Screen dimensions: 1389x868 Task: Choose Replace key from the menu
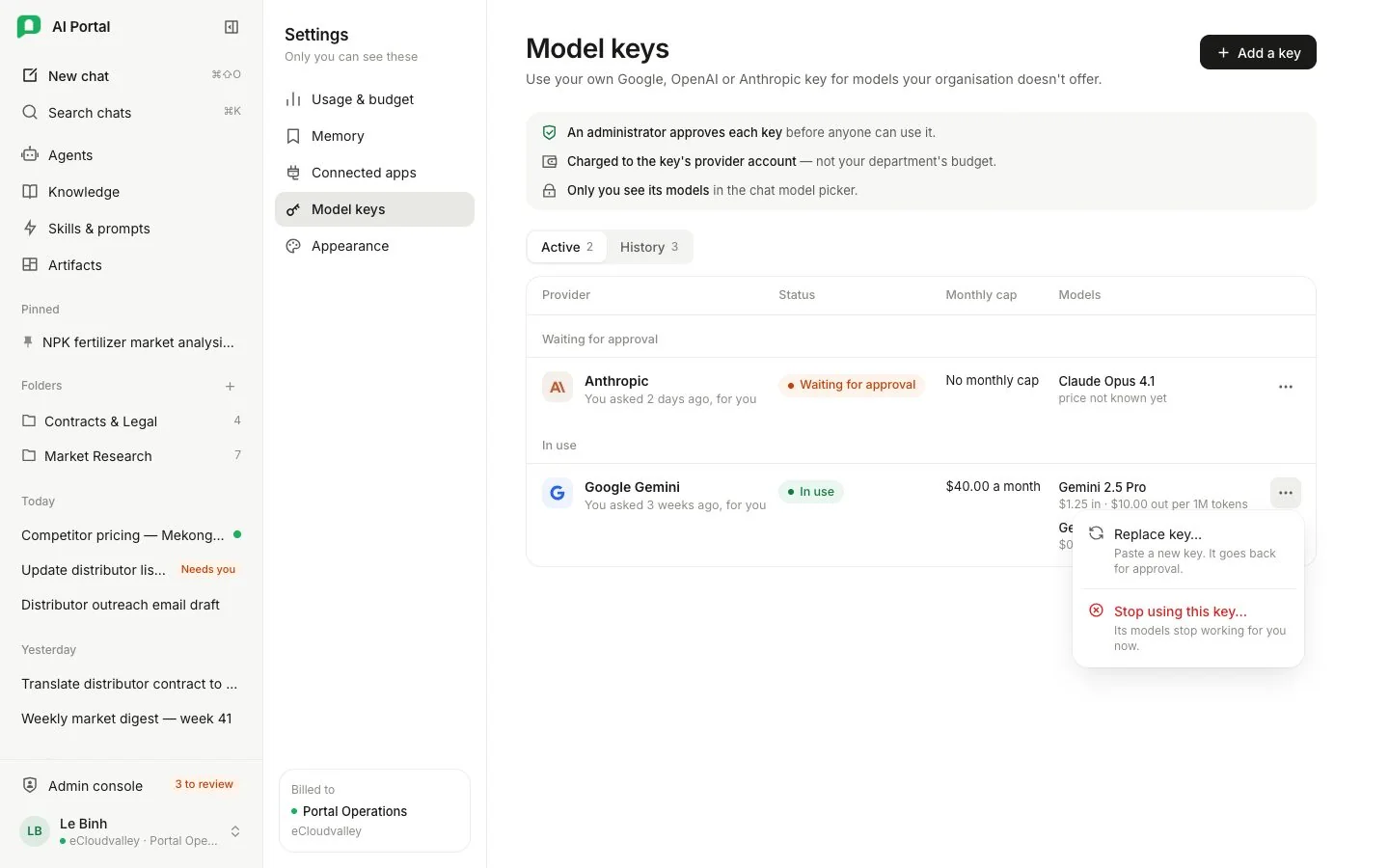(1188, 551)
